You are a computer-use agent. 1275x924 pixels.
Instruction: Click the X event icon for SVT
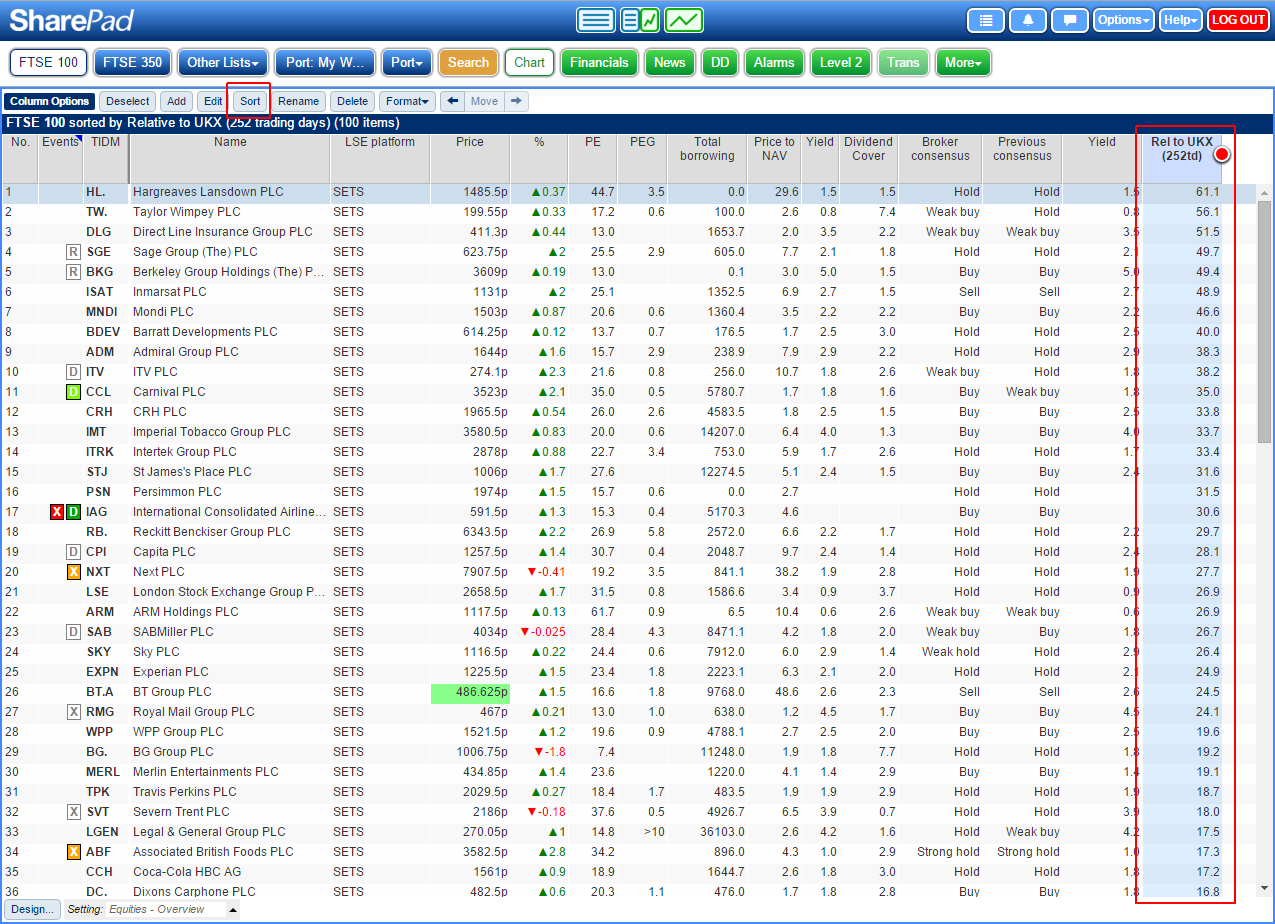(x=73, y=812)
